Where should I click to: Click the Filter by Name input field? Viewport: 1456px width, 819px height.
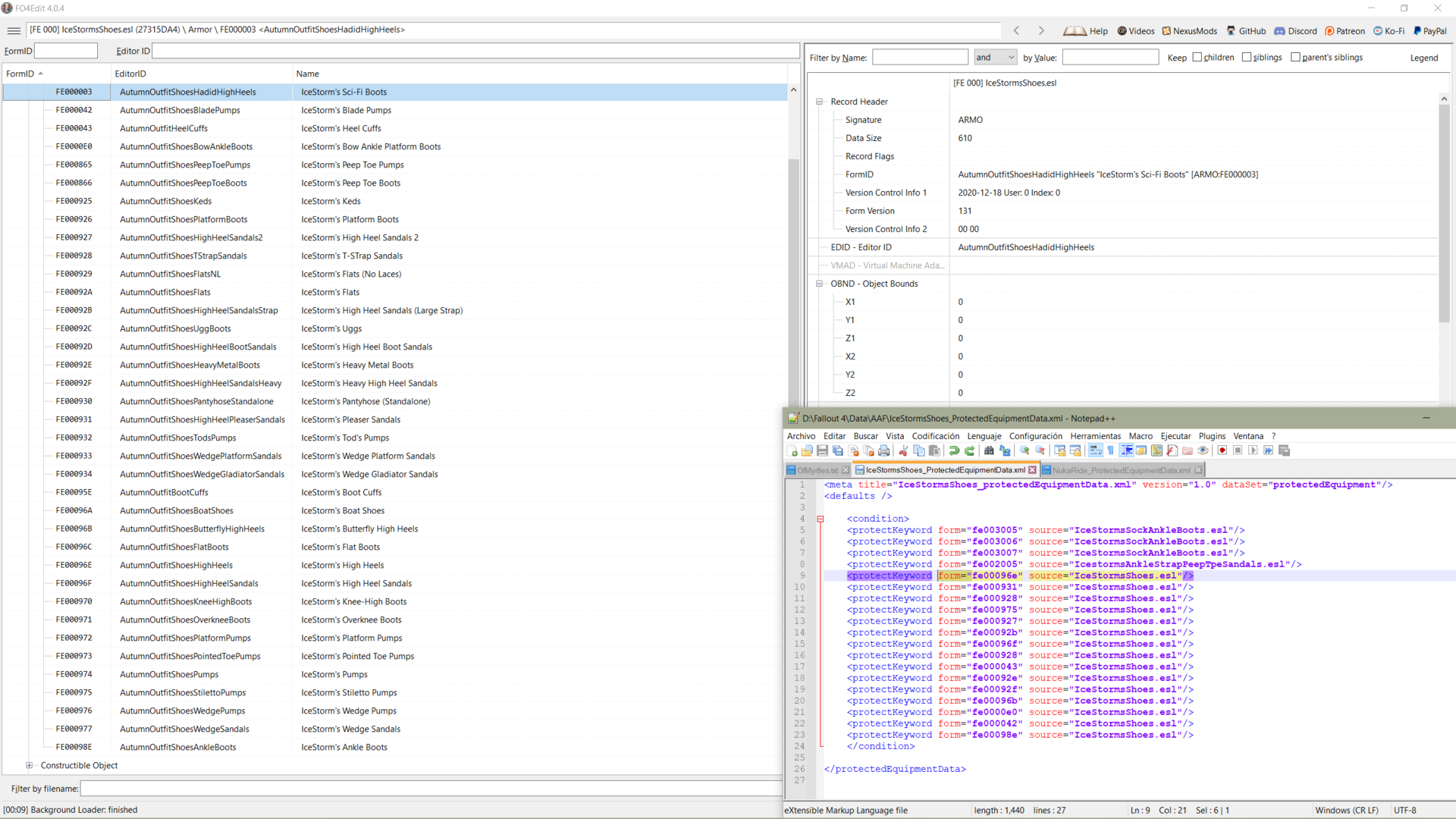920,58
